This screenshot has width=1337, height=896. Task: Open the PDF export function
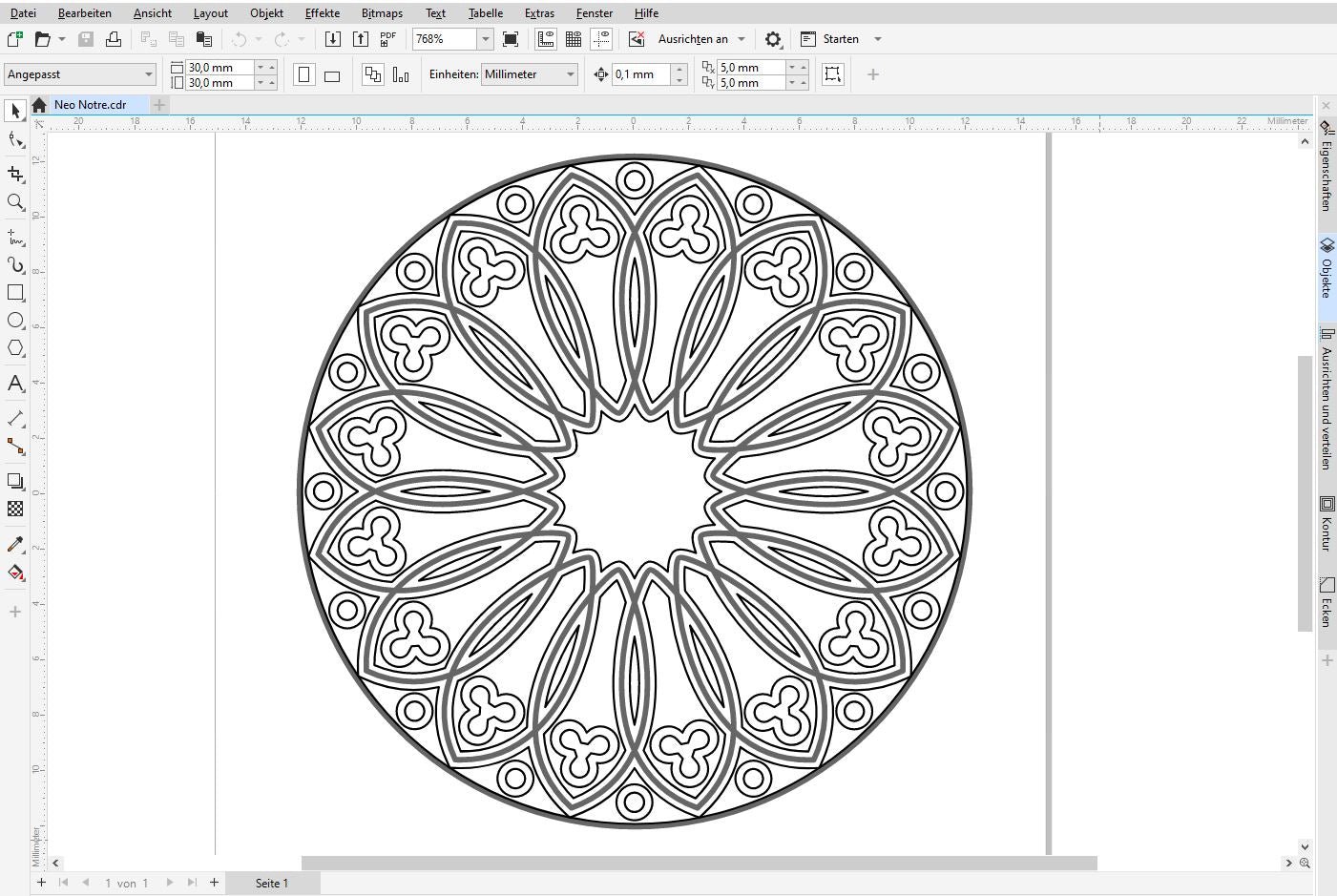point(386,38)
